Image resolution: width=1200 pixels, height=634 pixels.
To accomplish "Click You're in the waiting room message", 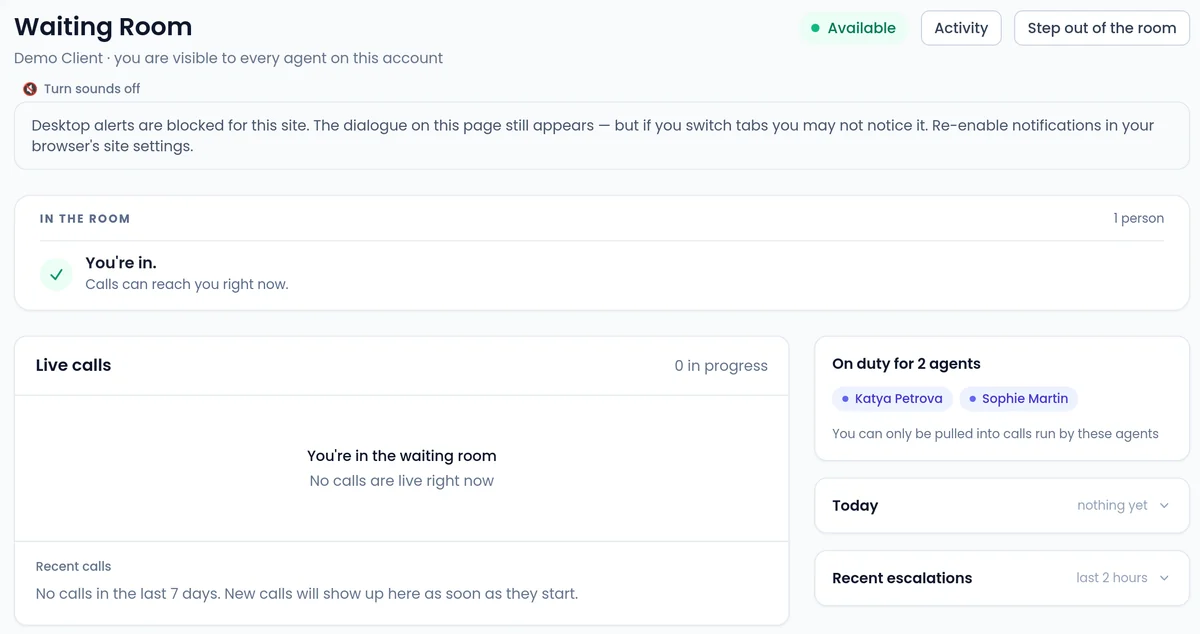I will (x=402, y=456).
